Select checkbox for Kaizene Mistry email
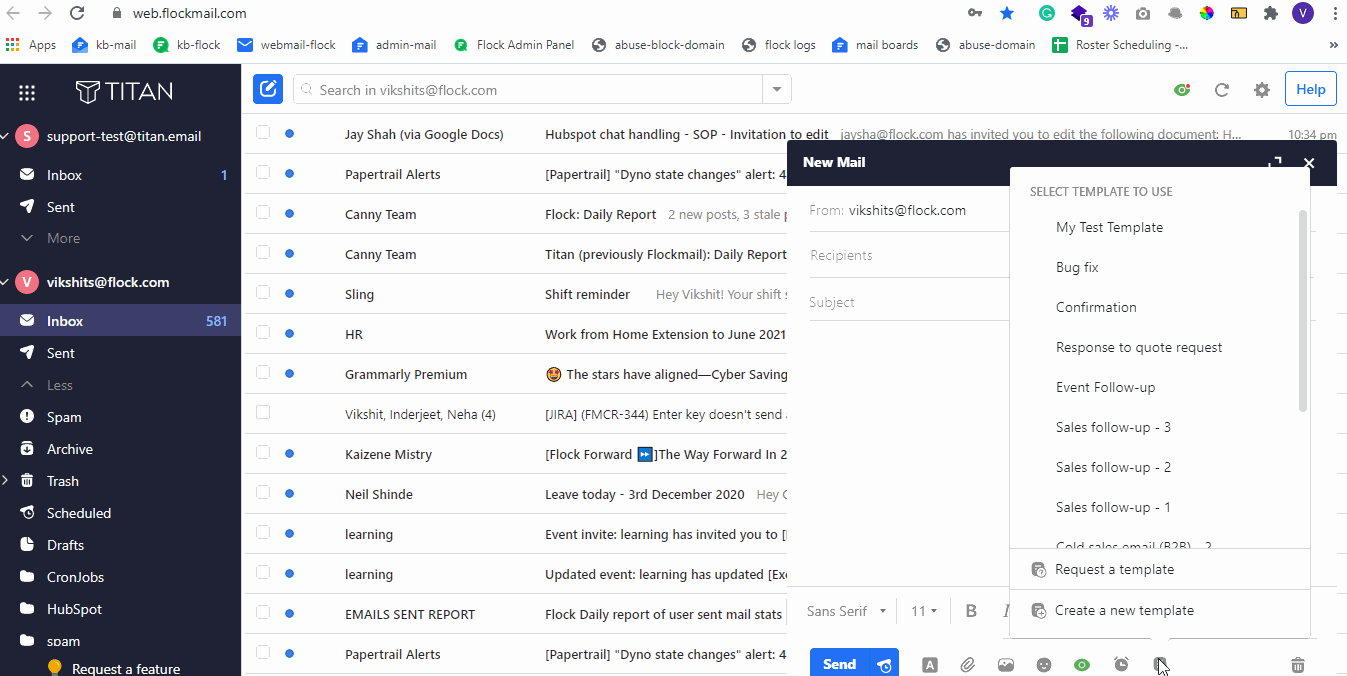Viewport: 1347px width, 676px height. [x=263, y=452]
